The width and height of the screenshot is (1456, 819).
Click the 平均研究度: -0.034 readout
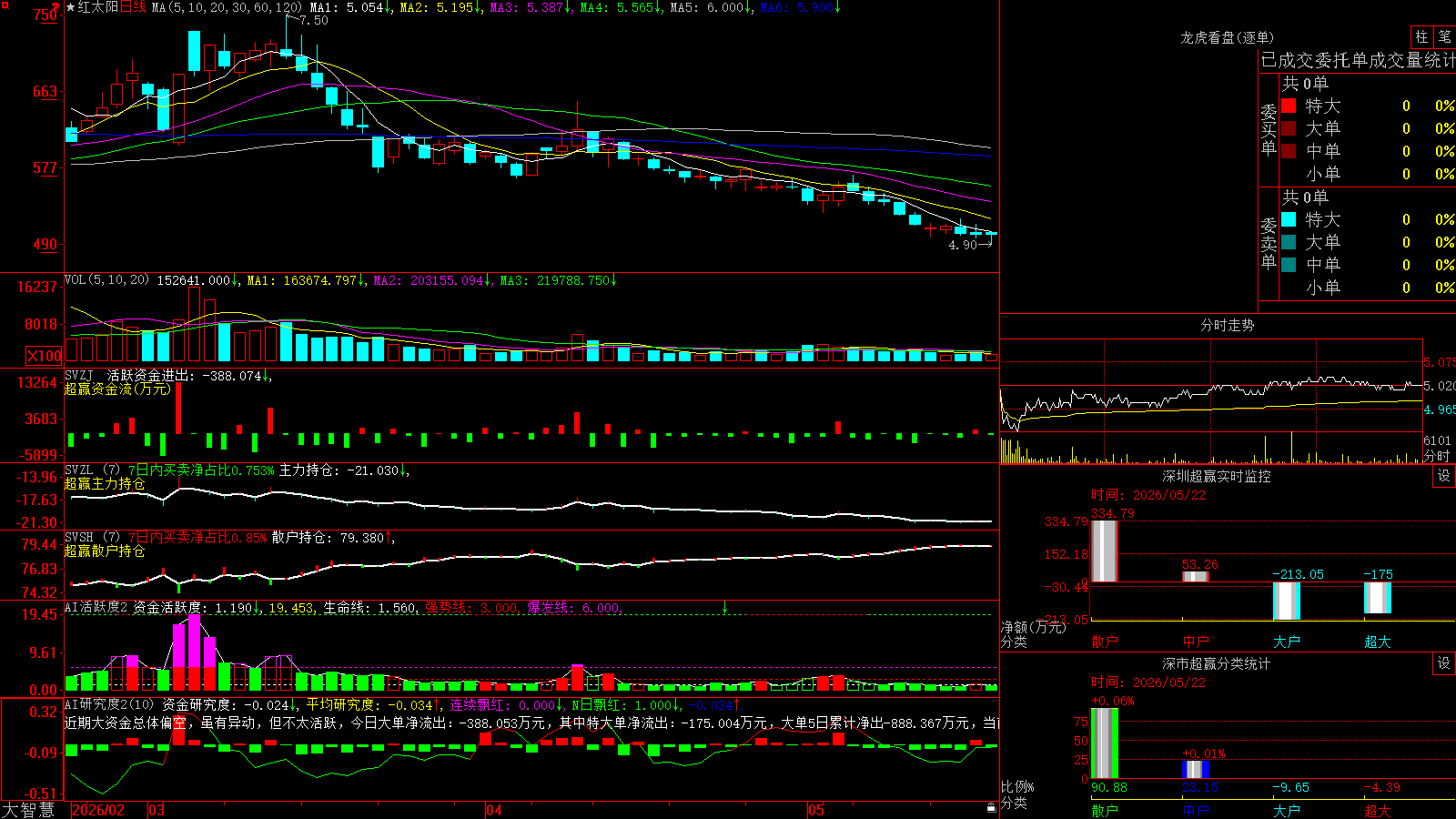click(369, 704)
